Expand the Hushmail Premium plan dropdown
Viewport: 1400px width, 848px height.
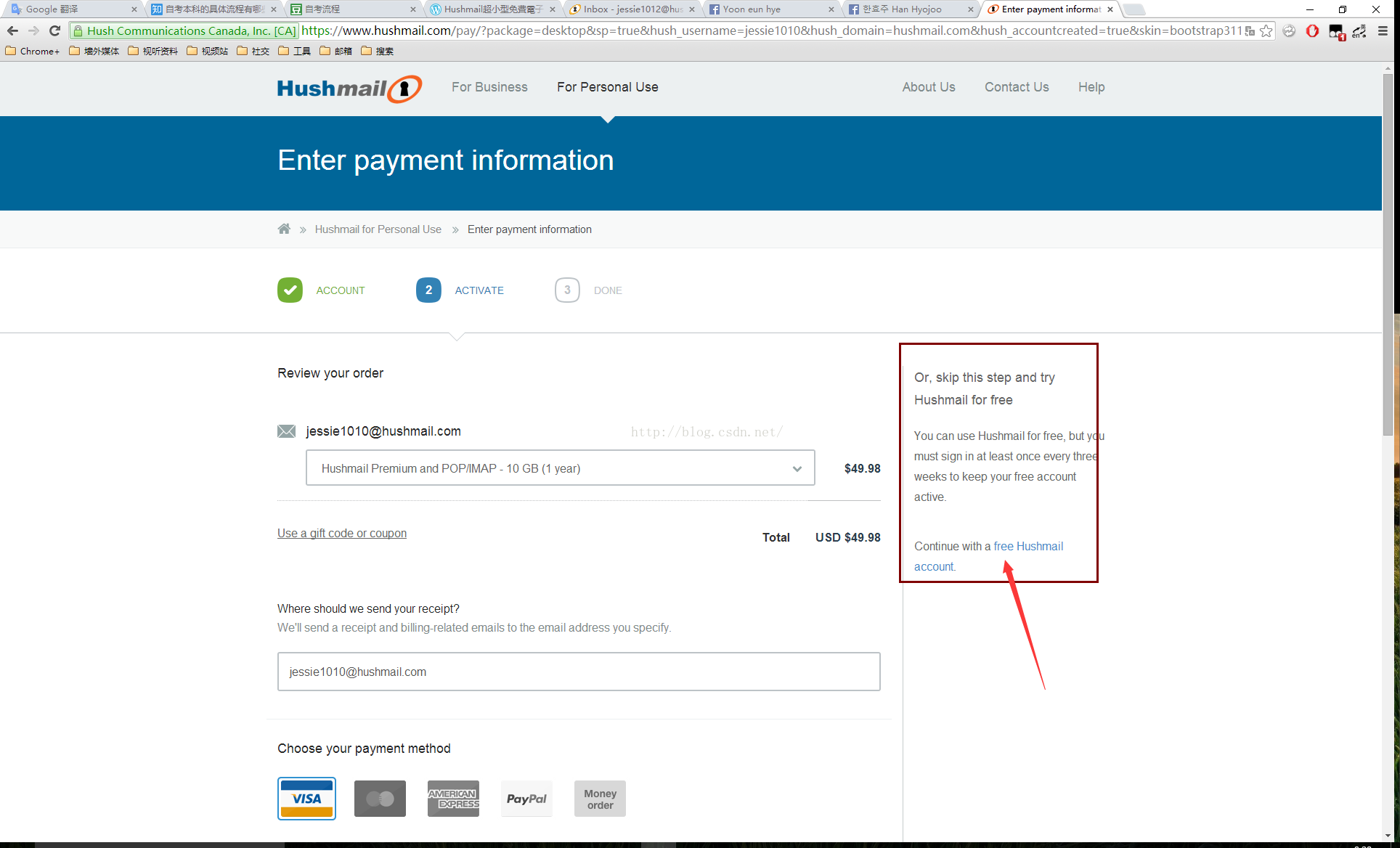[560, 468]
